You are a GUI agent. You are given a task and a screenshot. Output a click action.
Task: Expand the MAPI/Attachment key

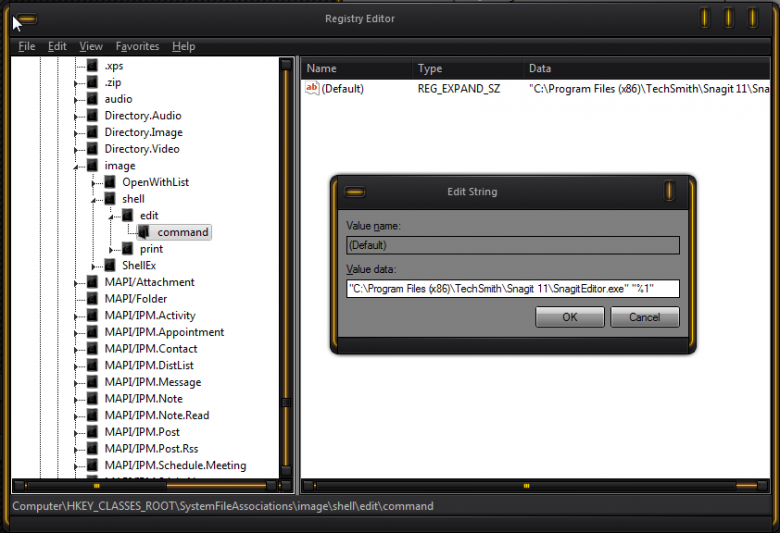pos(76,284)
